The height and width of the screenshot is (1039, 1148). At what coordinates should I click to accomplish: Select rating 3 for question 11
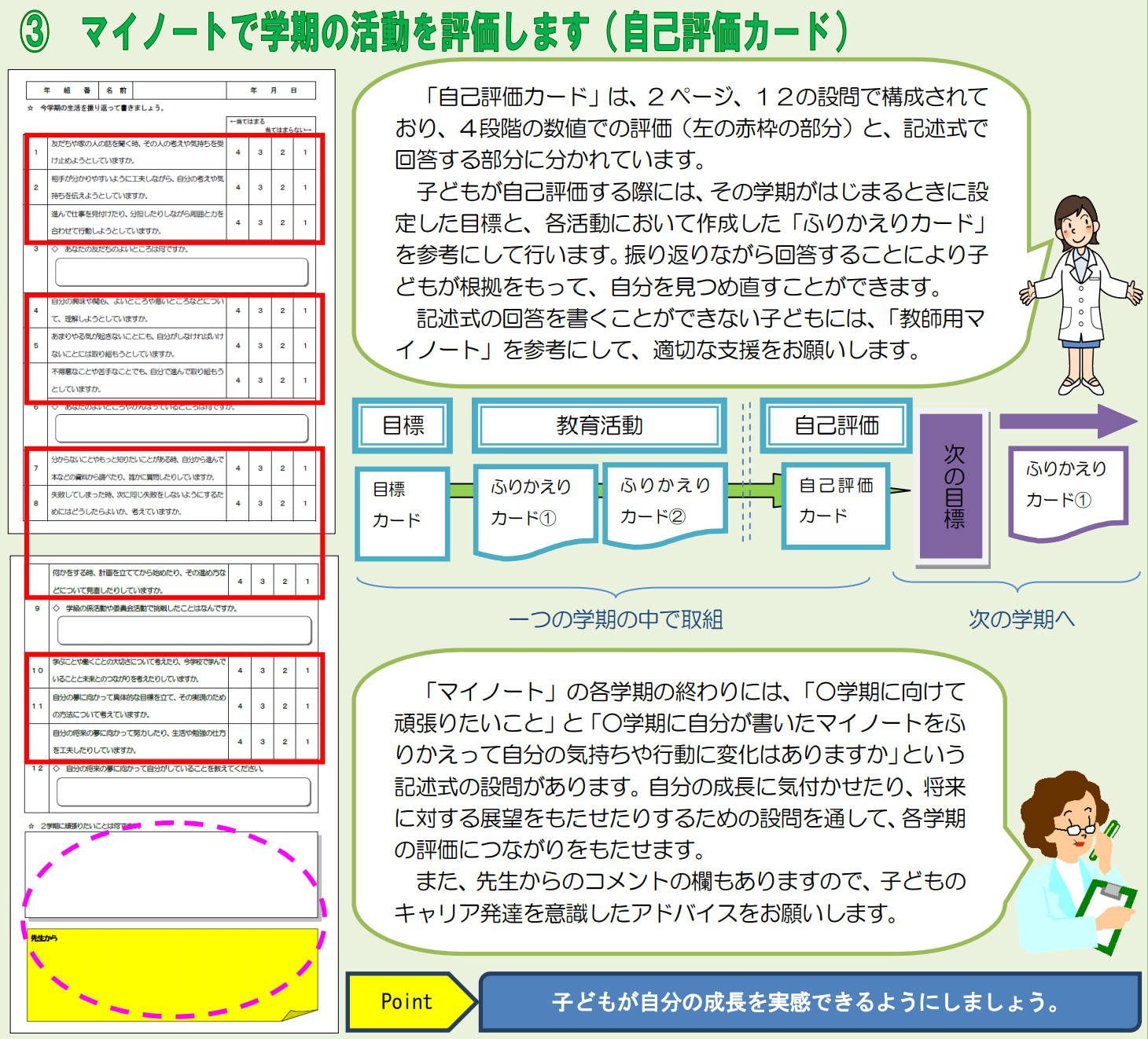[x=263, y=706]
